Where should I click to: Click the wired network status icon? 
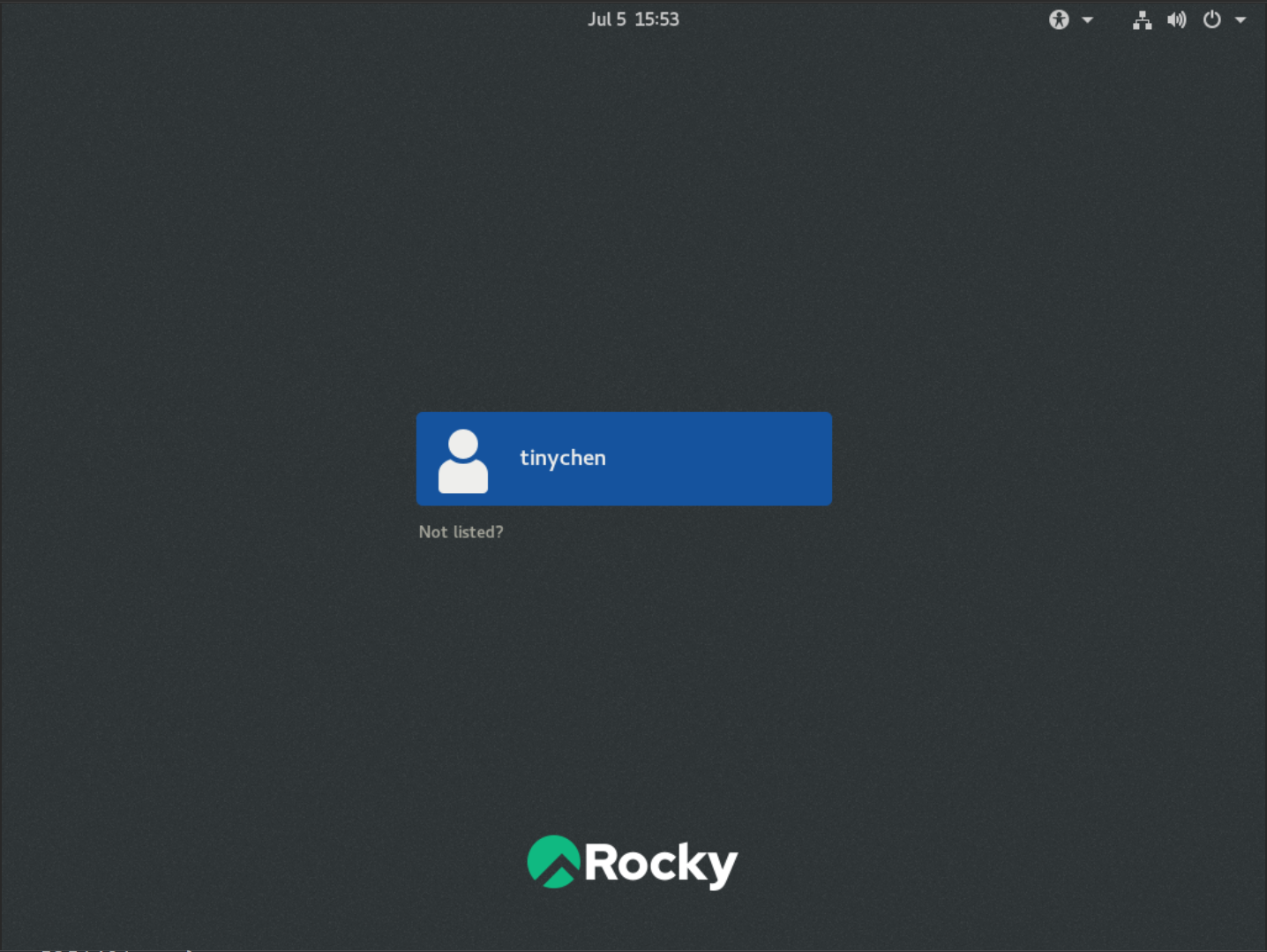[x=1142, y=19]
